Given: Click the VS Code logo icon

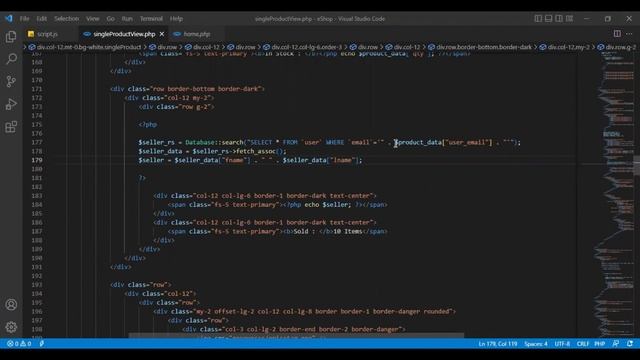Looking at the screenshot, I should coord(9,19).
